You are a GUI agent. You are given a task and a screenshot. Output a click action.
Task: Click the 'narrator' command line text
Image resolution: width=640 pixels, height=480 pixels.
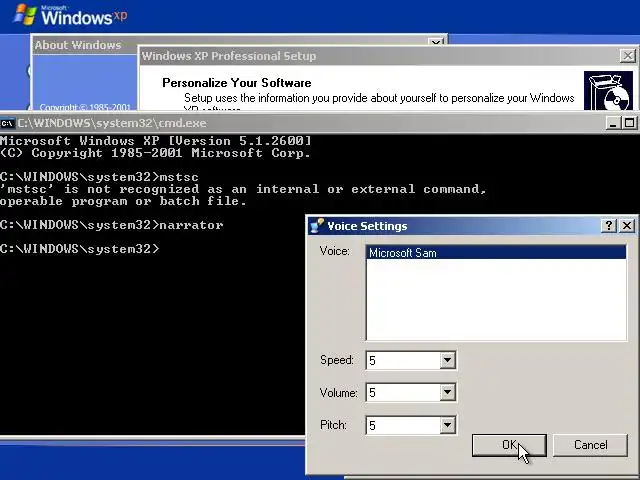click(x=191, y=225)
